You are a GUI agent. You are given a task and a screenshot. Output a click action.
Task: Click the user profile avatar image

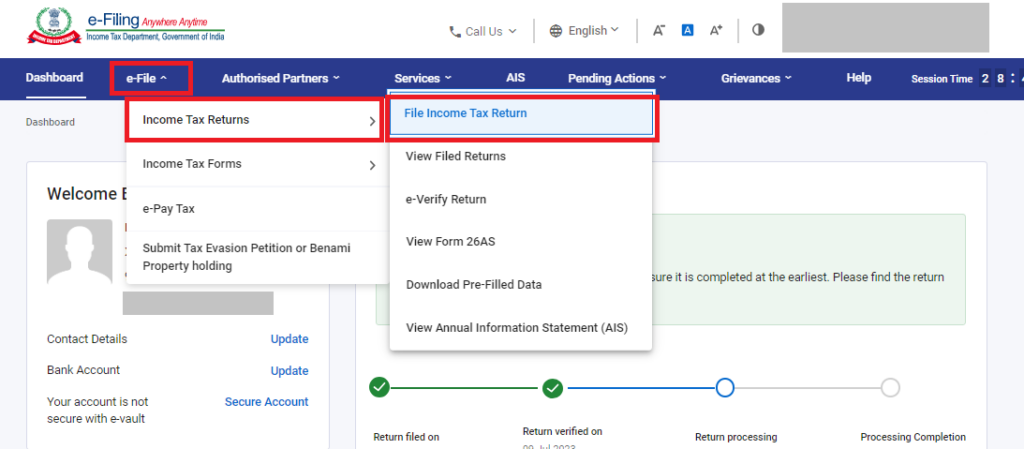click(80, 254)
